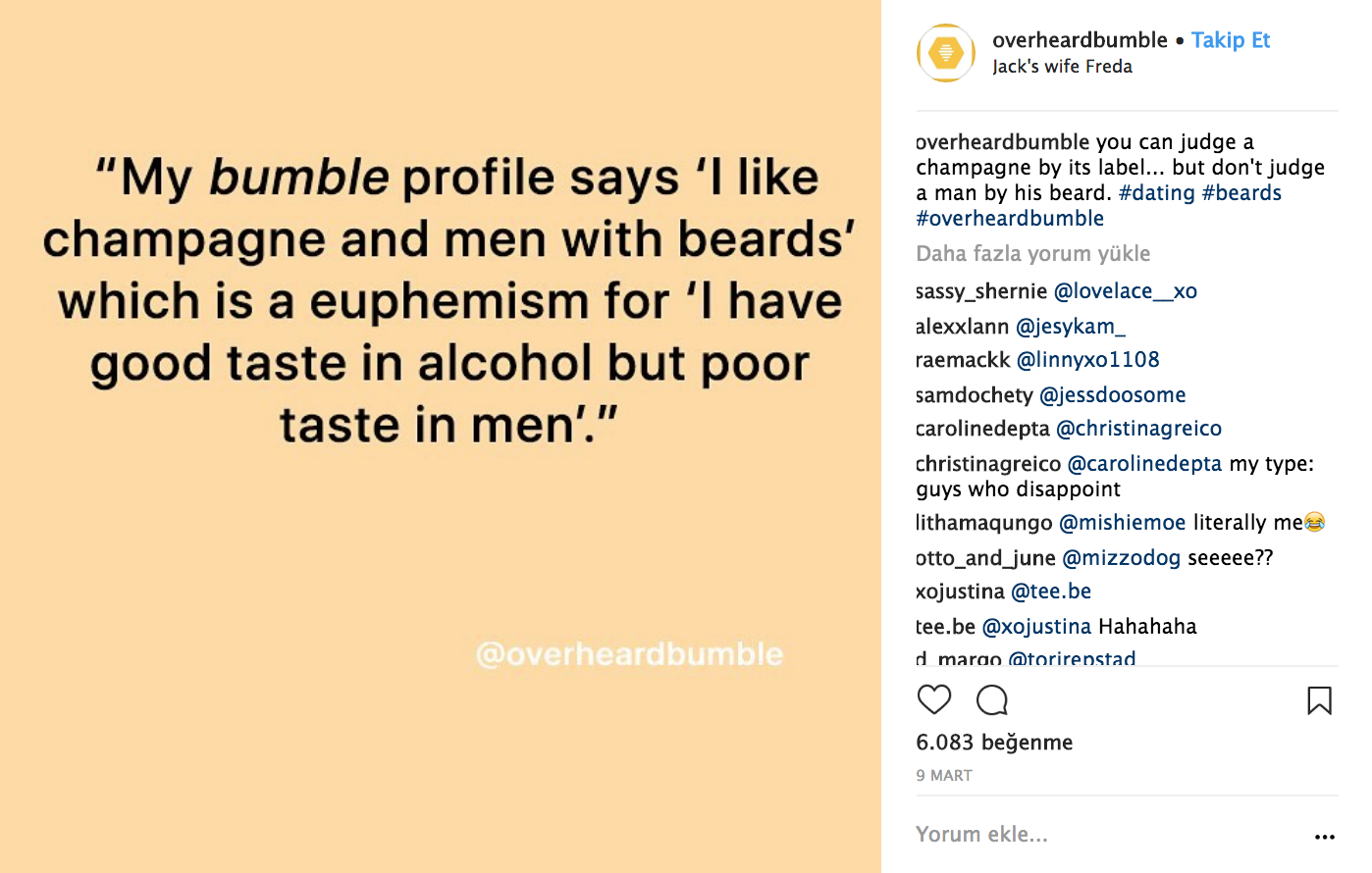The image size is (1372, 873).
Task: Expand comments via Daha fazla yorum yükle
Action: click(x=1032, y=254)
